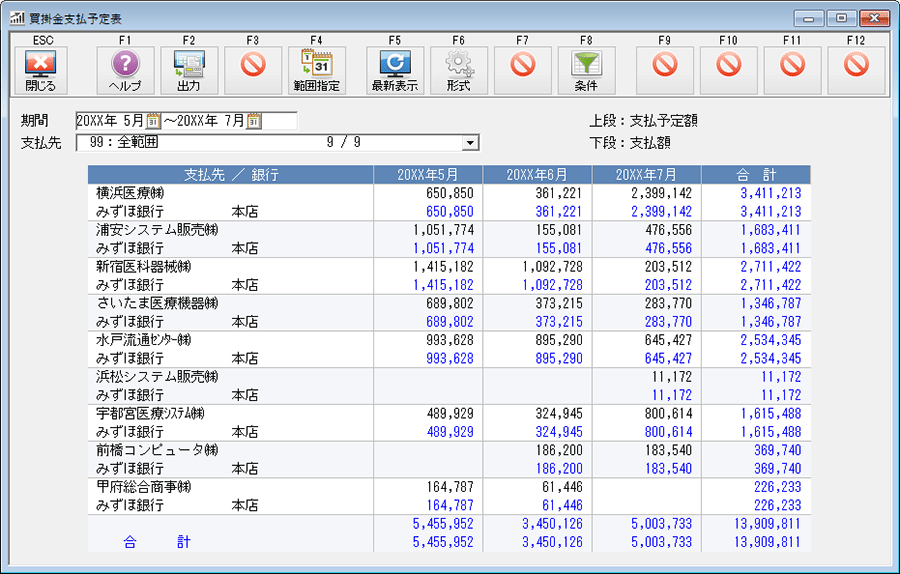
Task: Click the 20XX年5月 column header
Action: coord(428,174)
